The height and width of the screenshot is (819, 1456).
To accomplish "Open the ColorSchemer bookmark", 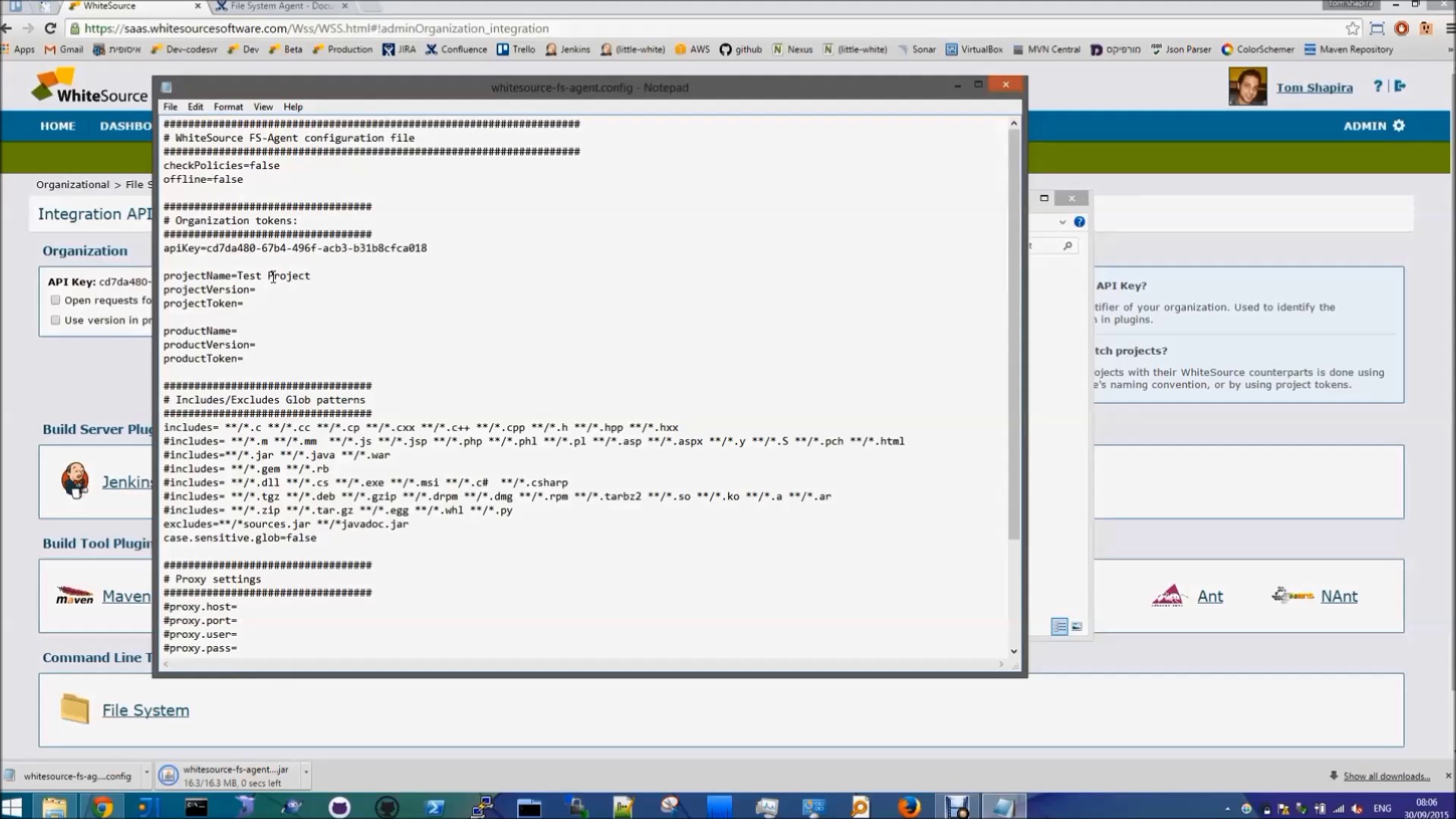I will pos(1257,49).
